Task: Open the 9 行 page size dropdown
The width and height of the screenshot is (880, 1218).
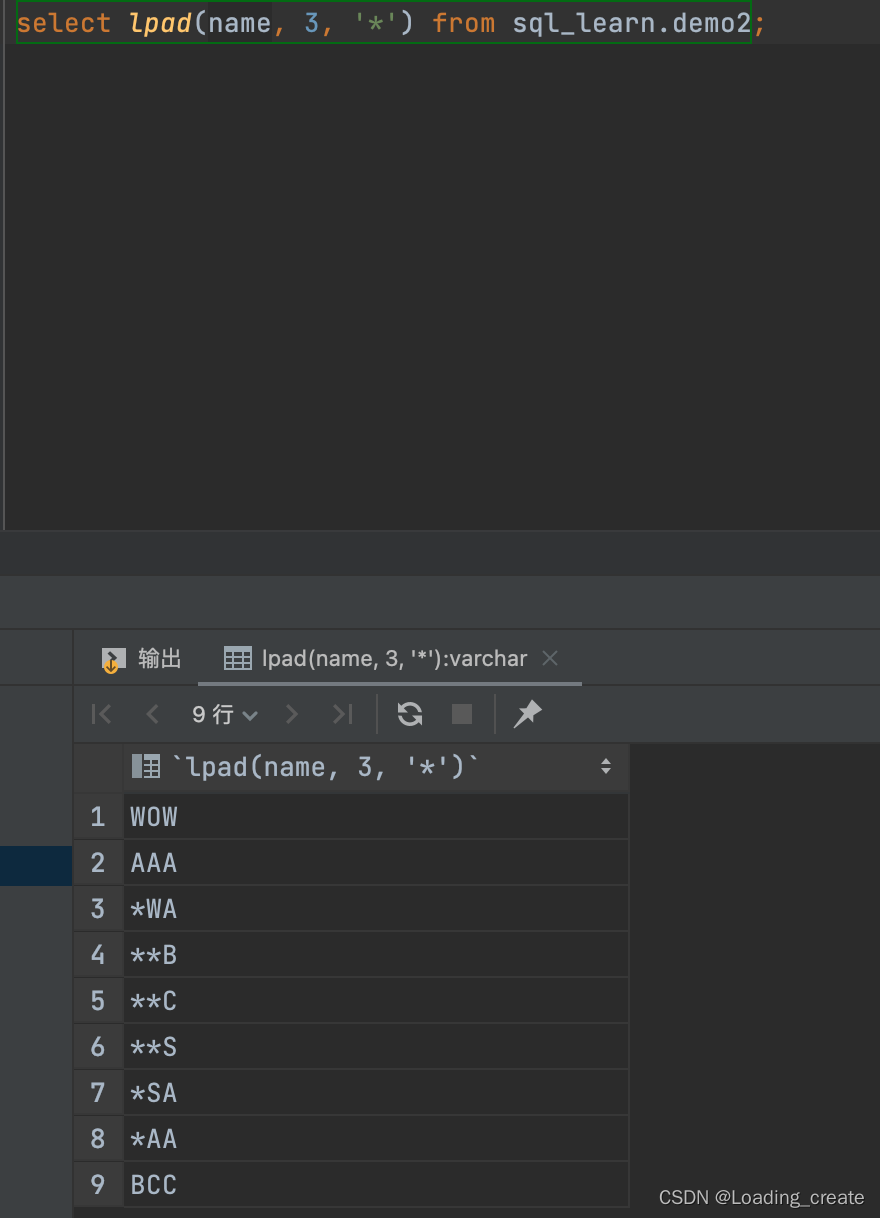Action: tap(225, 714)
